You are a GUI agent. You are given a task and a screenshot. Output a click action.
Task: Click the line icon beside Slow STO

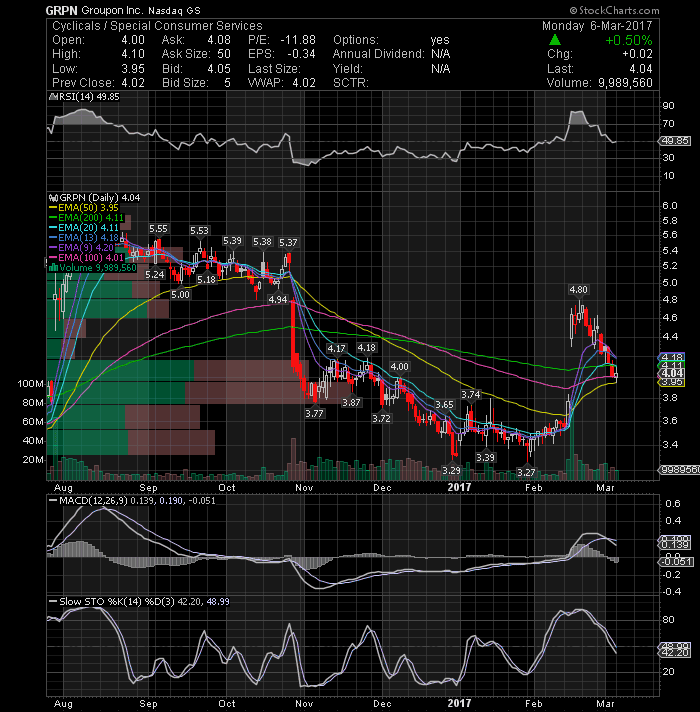pos(53,602)
